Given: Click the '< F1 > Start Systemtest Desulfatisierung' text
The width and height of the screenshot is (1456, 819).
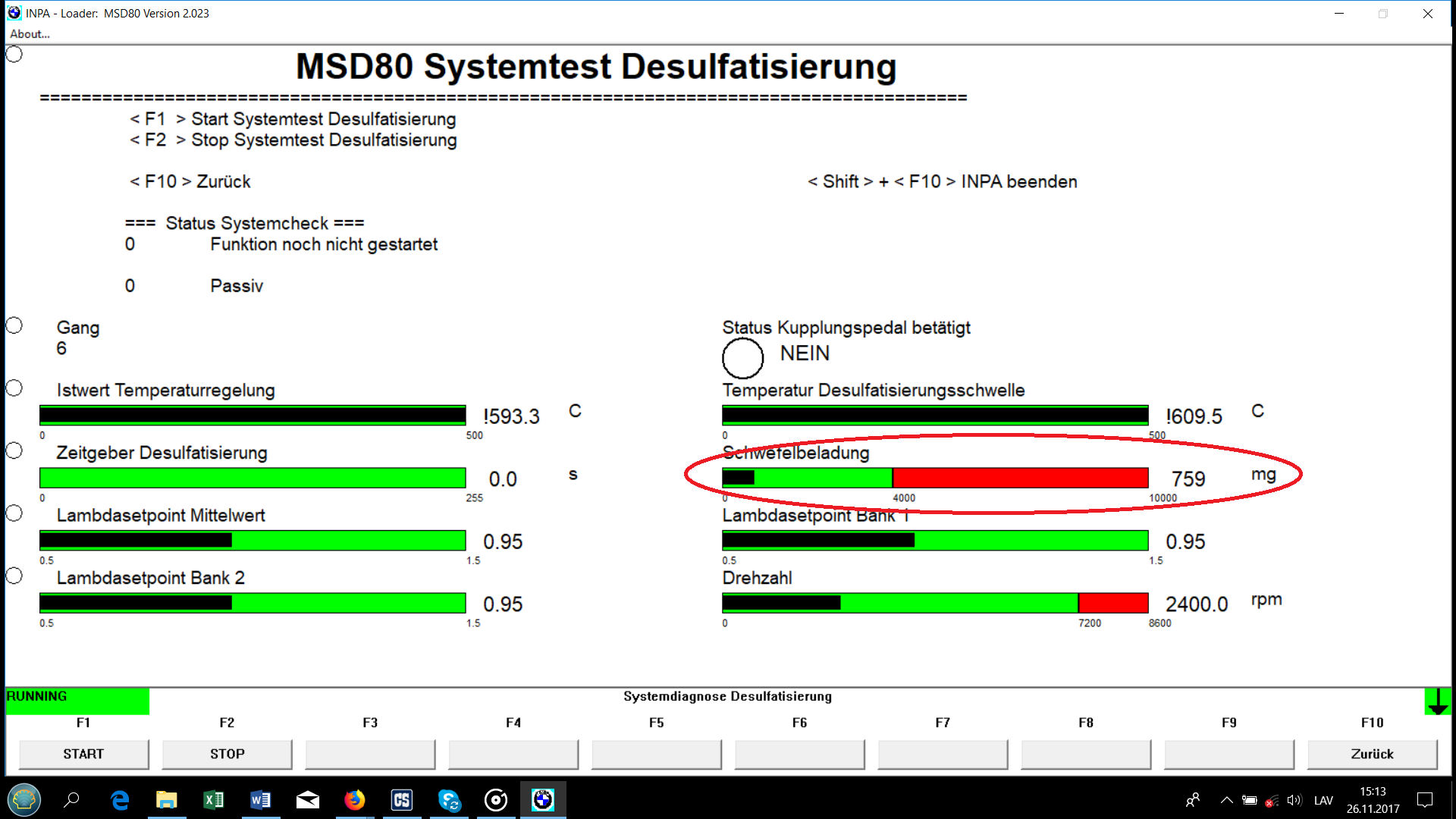Looking at the screenshot, I should click(x=293, y=119).
